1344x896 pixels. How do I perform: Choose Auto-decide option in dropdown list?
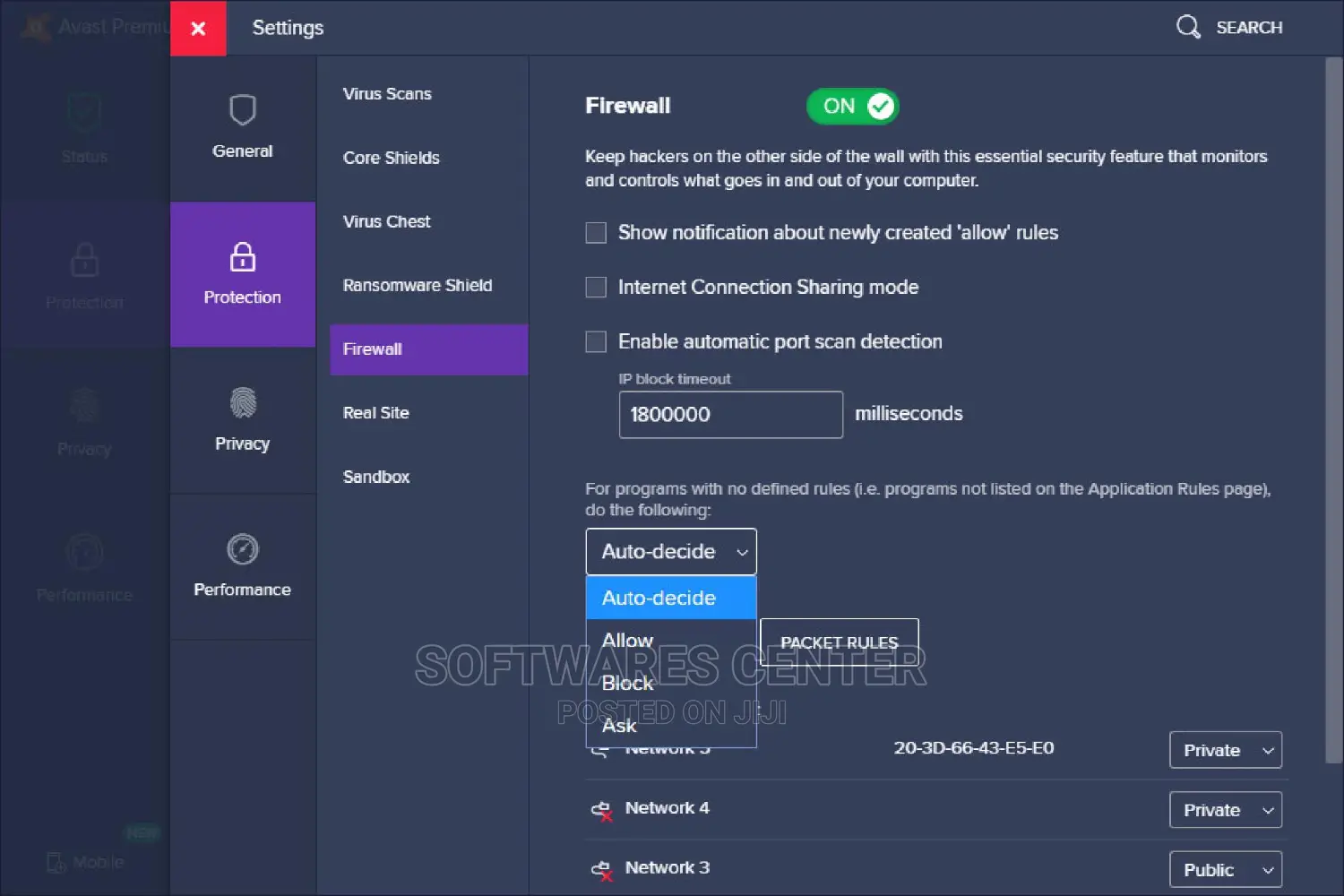point(671,598)
